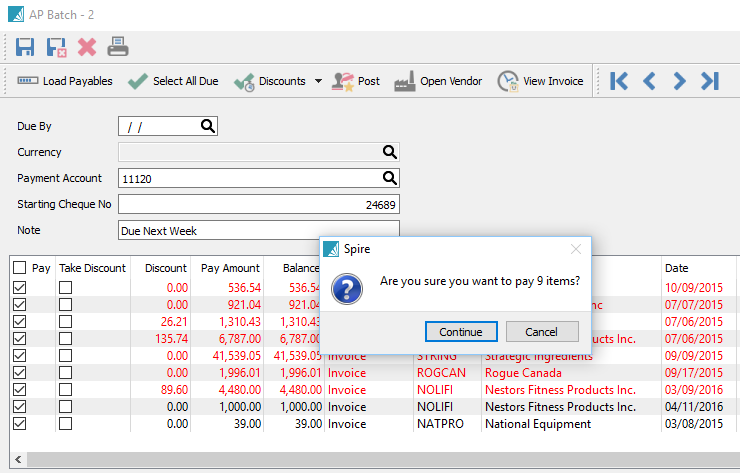Open the Due By date lookup

pos(207,126)
